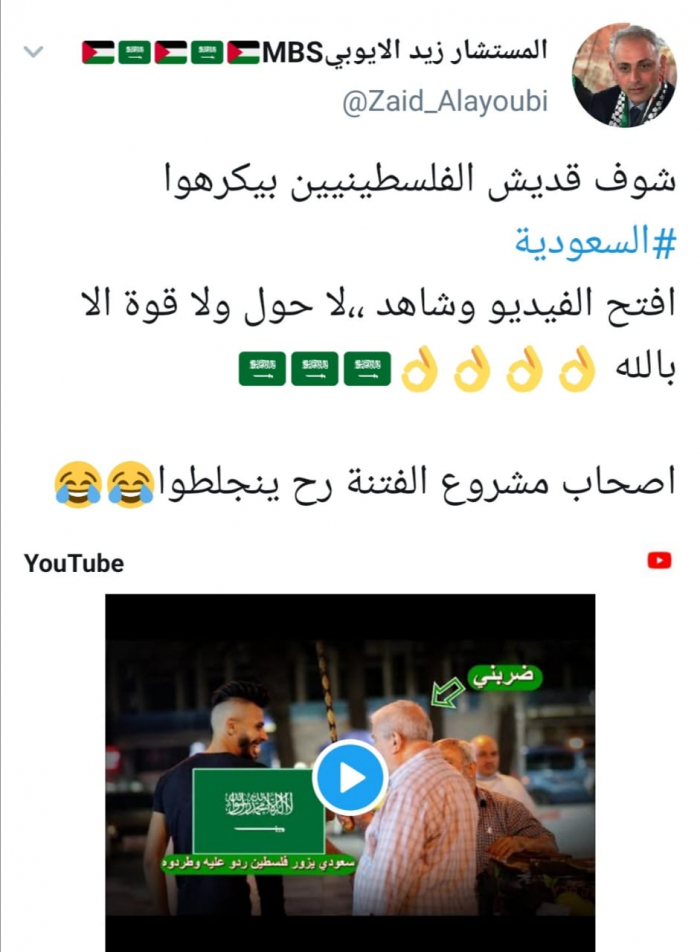
Task: Click the thumbnail caption سعودي يزور فلسطين
Action: coord(259,863)
